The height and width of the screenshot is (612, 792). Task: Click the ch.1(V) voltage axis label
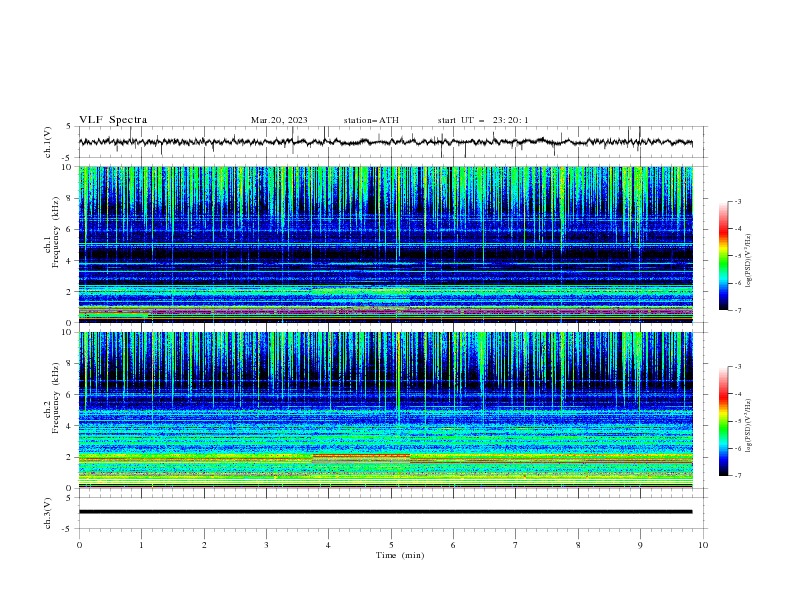point(48,142)
